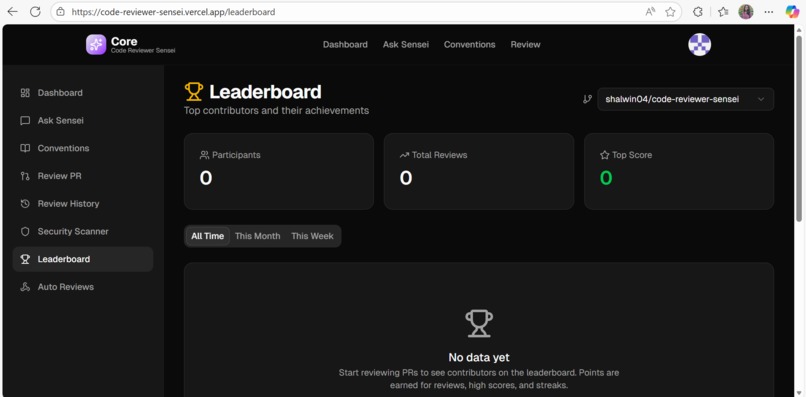Open the user avatar in the header
Screen dimensions: 806x397
(699, 45)
